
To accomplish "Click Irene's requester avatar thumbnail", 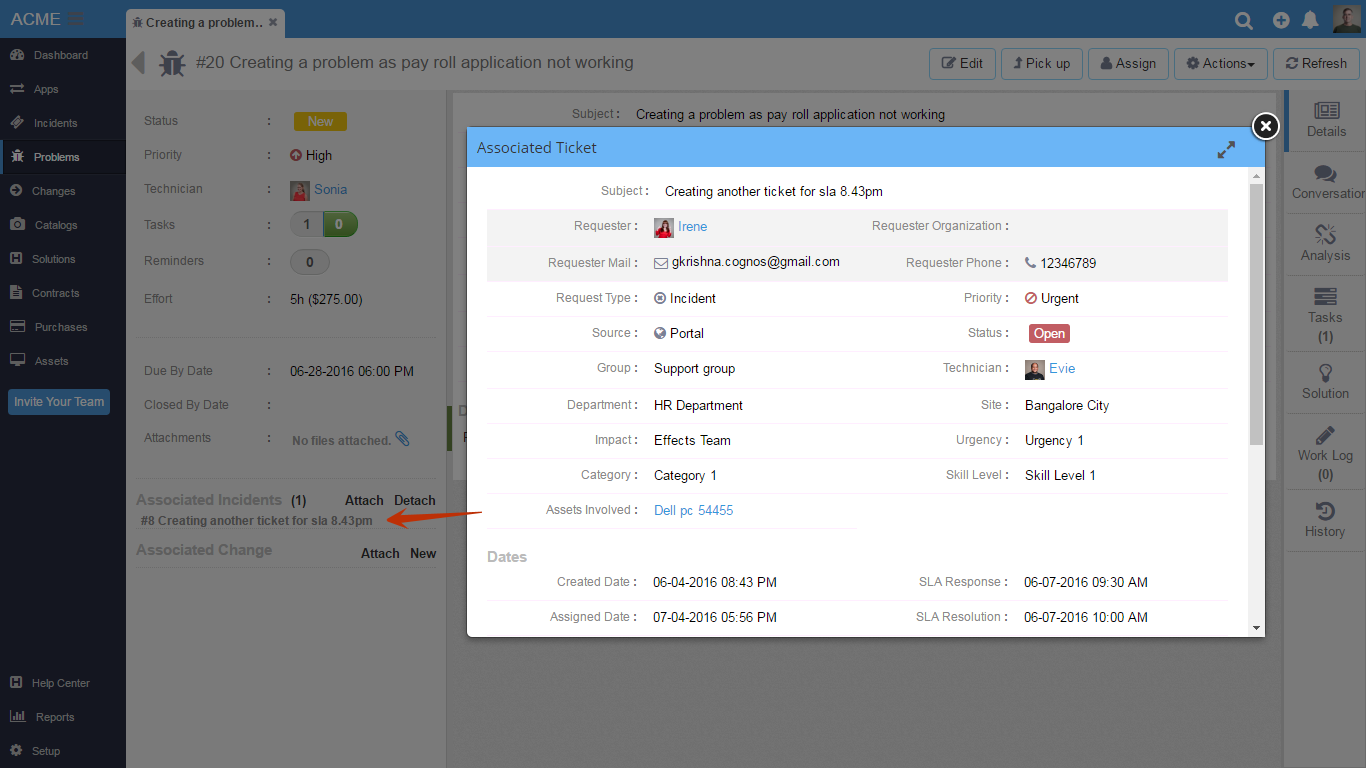I will tap(664, 228).
